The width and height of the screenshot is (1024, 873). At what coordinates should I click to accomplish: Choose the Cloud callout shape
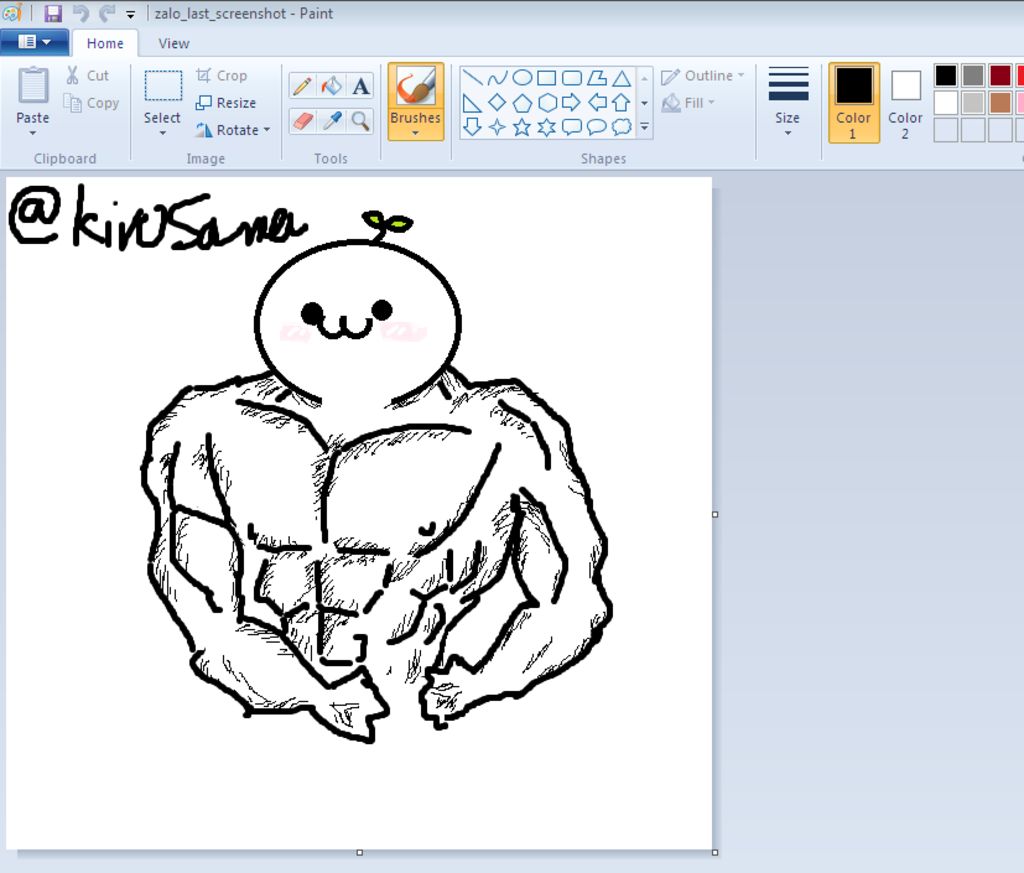[621, 127]
